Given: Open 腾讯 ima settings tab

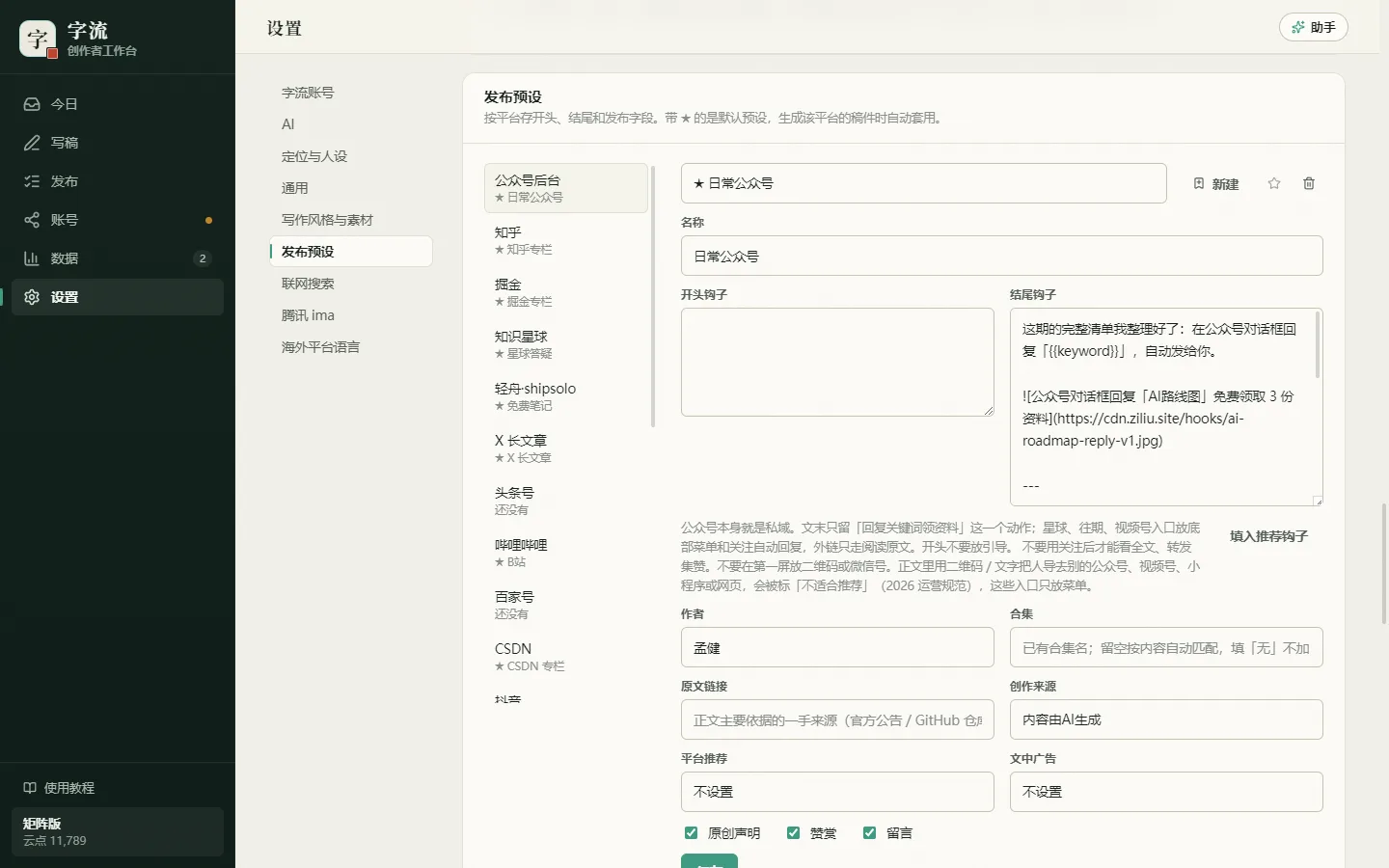Looking at the screenshot, I should pyautogui.click(x=351, y=315).
